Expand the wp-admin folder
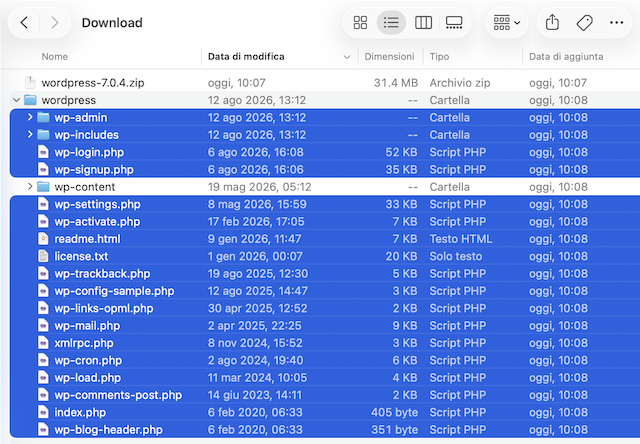Image resolution: width=640 pixels, height=444 pixels. [x=30, y=117]
